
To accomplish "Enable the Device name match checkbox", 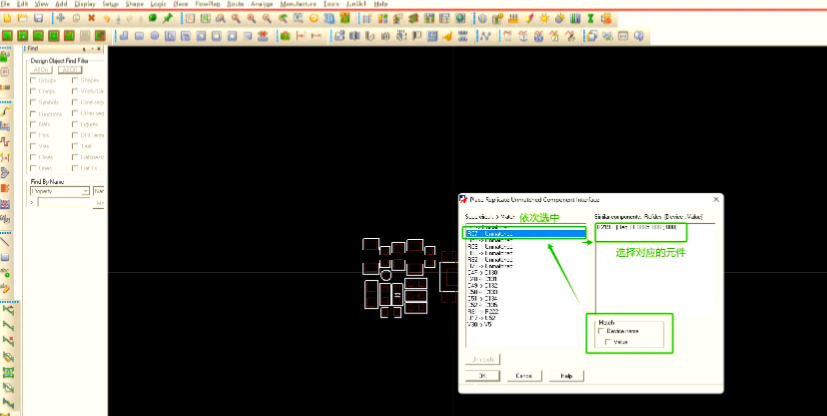I will click(x=602, y=330).
